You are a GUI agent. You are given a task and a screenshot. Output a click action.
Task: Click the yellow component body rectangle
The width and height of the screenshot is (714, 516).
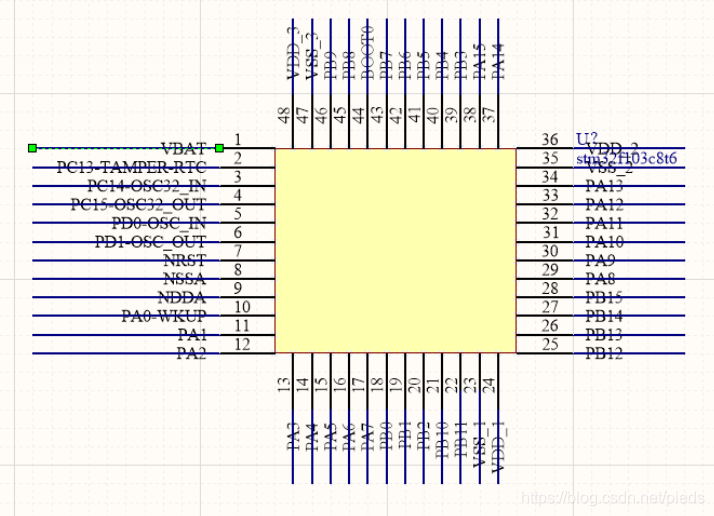(395, 251)
